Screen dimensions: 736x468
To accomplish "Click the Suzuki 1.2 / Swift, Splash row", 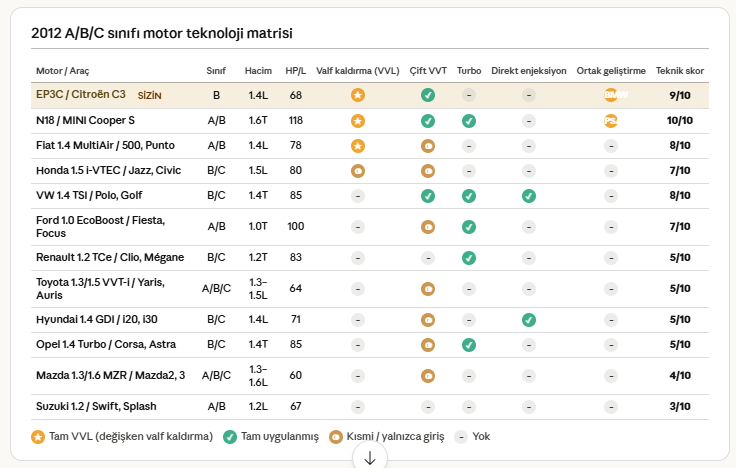I will click(96, 407).
